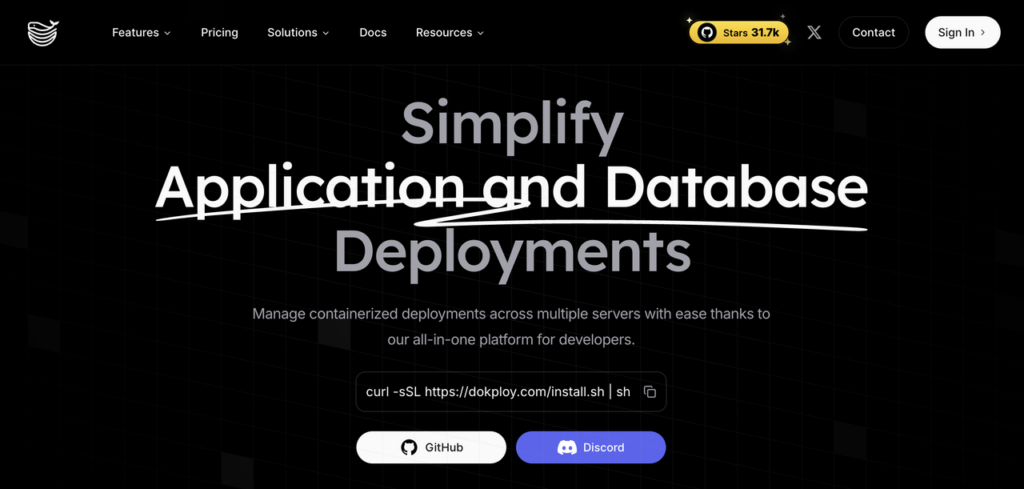Join via the Discord button
The height and width of the screenshot is (489, 1024).
coord(590,447)
